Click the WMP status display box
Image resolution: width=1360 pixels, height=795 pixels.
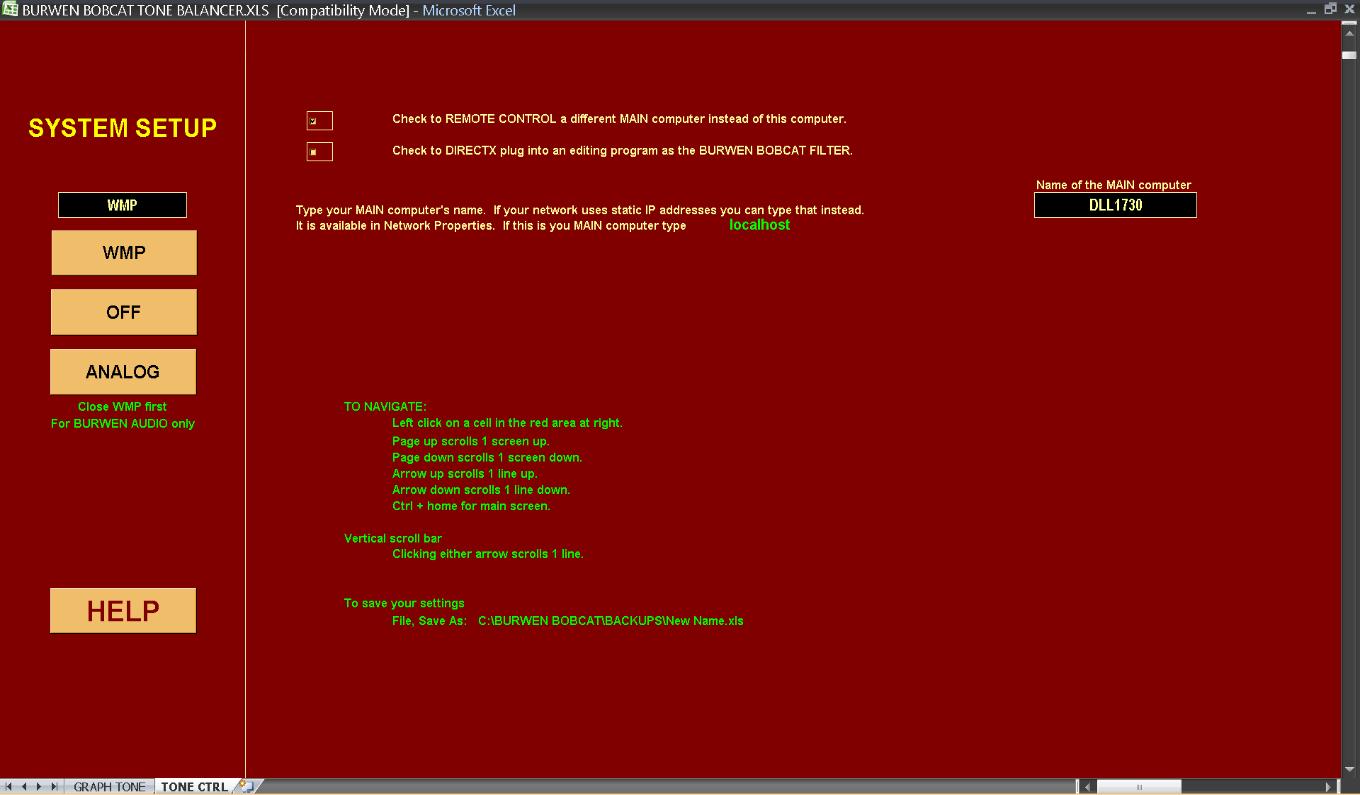click(x=122, y=205)
